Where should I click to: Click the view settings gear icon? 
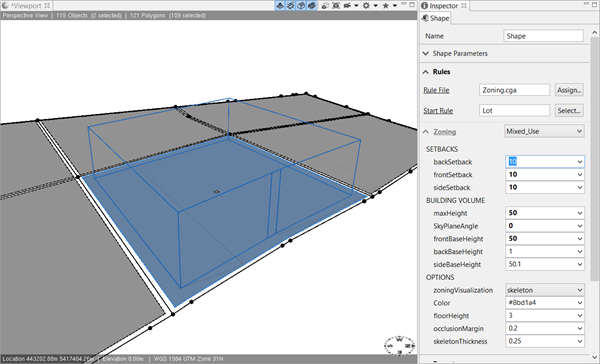(366, 5)
